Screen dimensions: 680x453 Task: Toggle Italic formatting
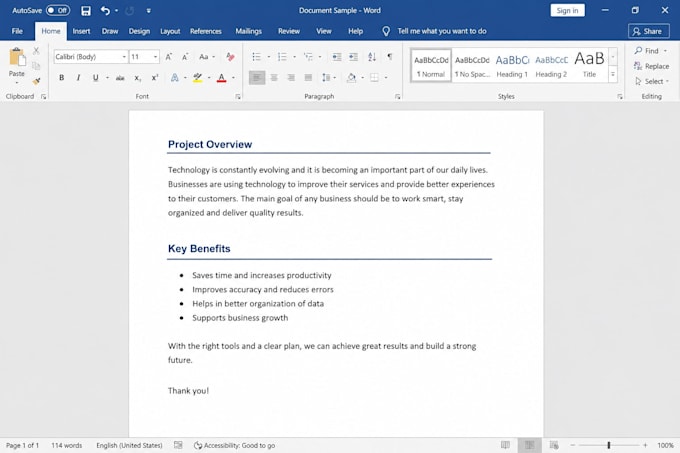coord(78,78)
